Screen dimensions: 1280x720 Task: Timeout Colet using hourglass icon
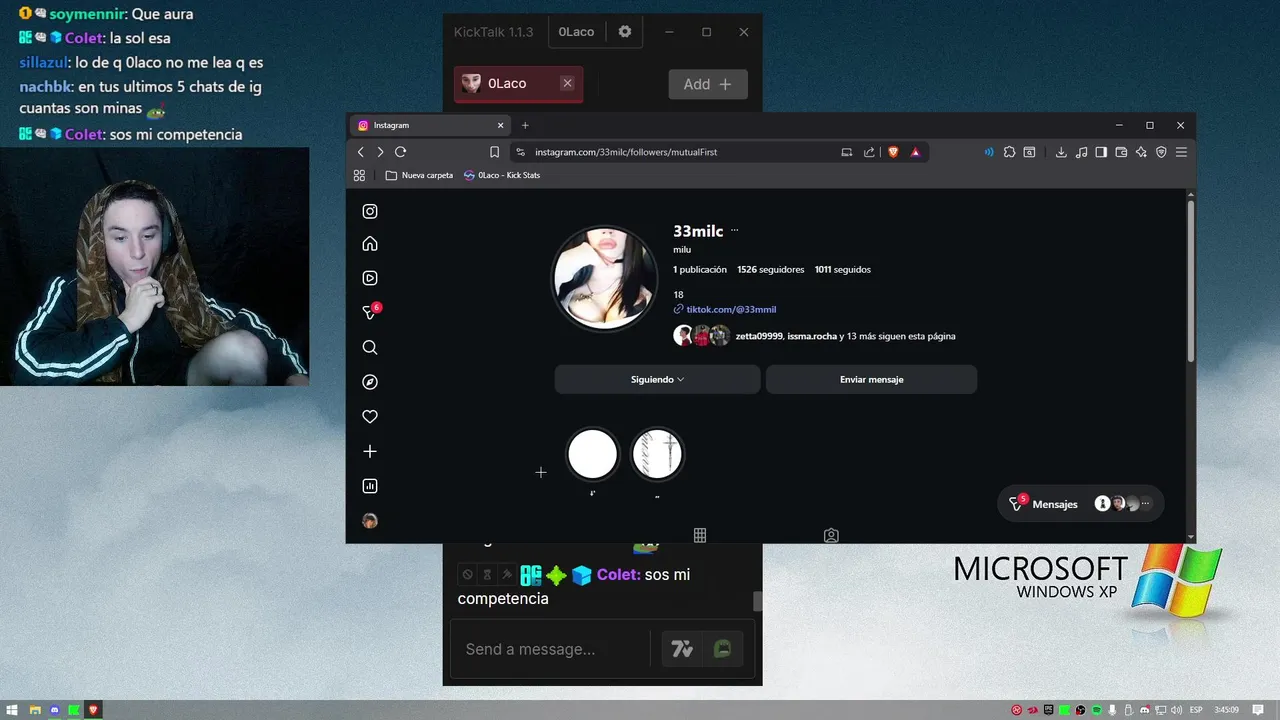[487, 575]
